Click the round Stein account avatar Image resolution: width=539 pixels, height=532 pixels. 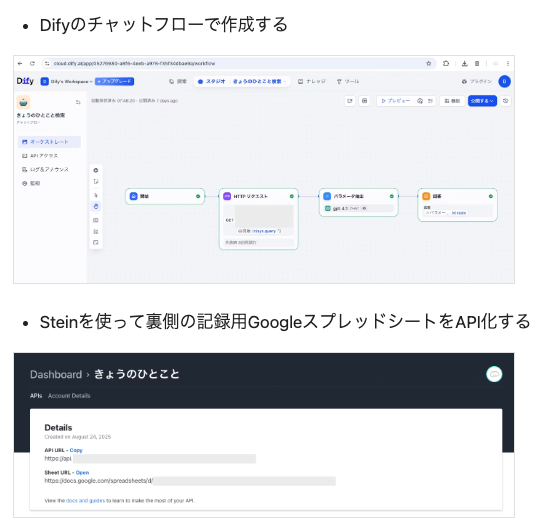coord(494,374)
